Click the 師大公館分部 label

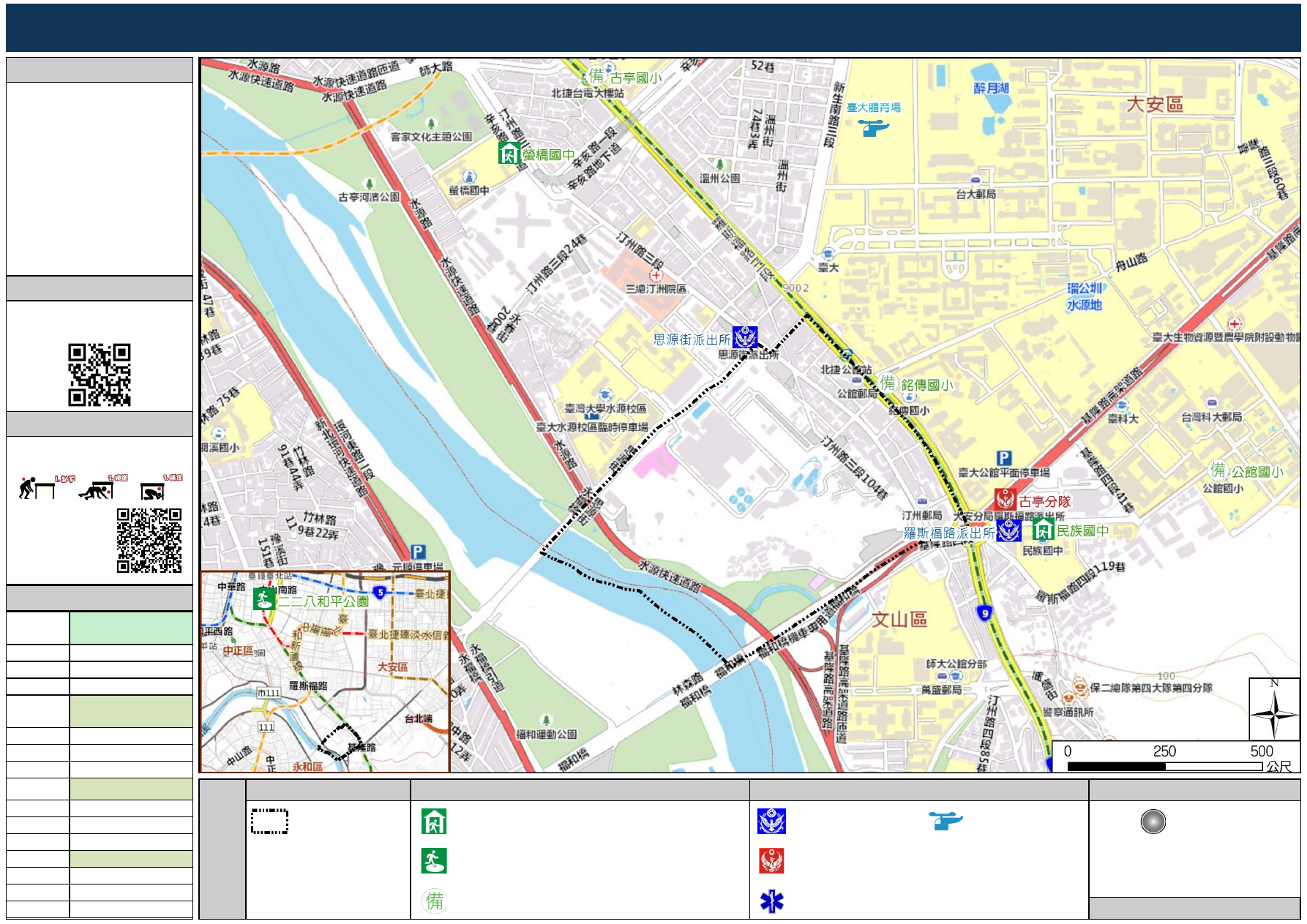click(x=956, y=664)
